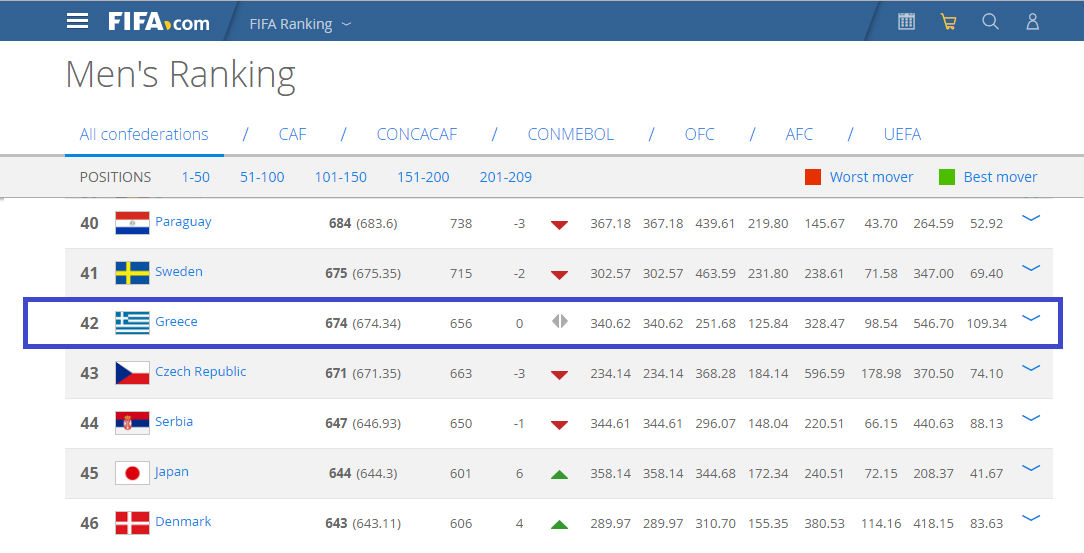Open the Czech Republic team link
The image size is (1084, 553).
[x=200, y=372]
